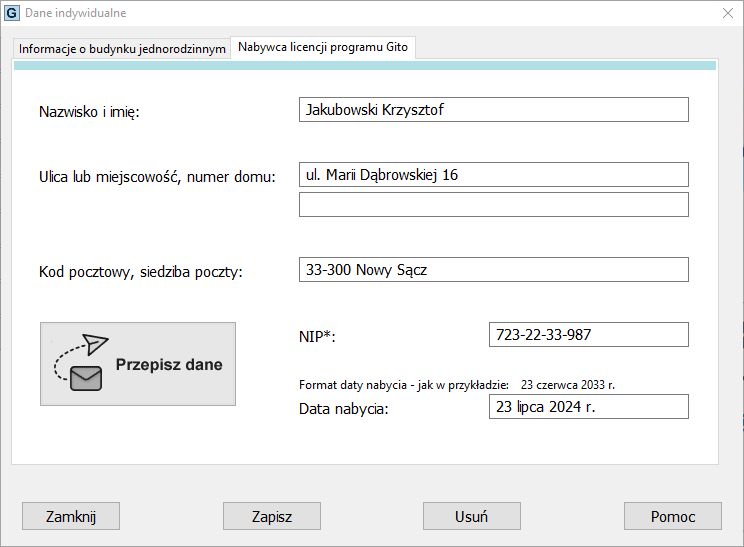Click the empty second address line field
The width and height of the screenshot is (744, 547).
point(493,205)
